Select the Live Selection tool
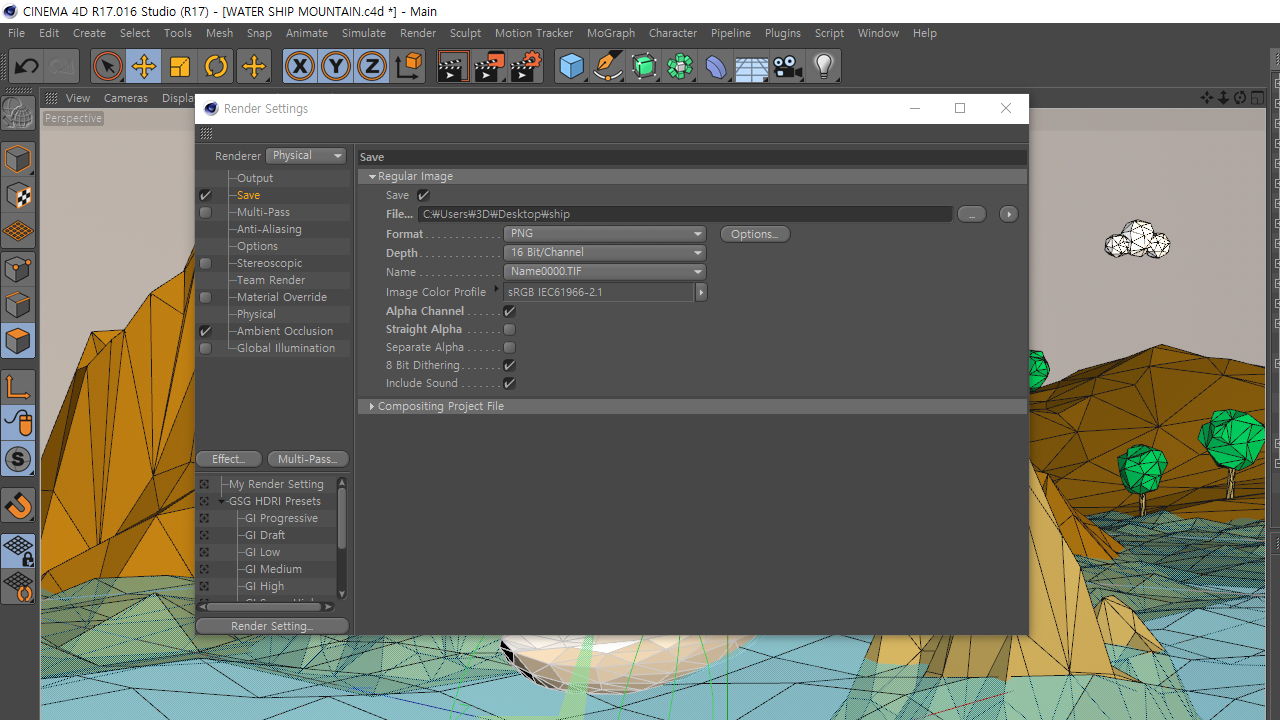Screen dimensions: 1280x720 [107, 67]
